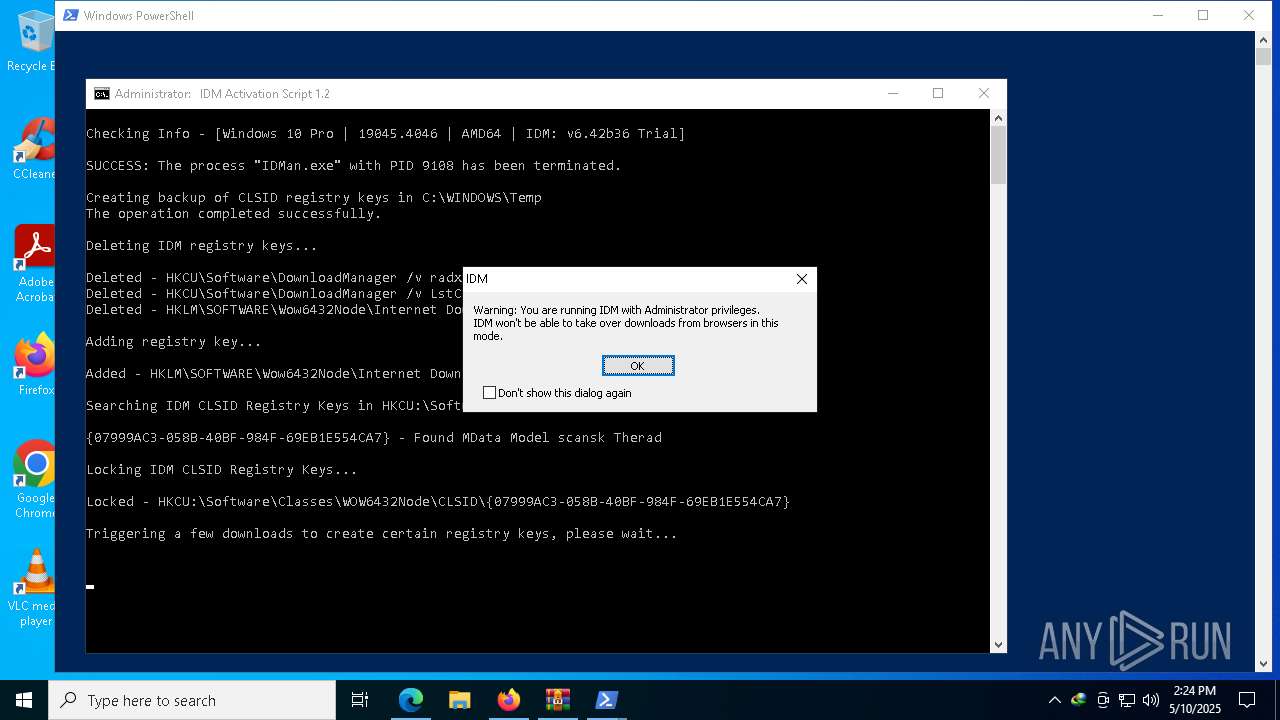1280x720 pixels.
Task: Open Task View from the taskbar
Action: click(x=360, y=700)
